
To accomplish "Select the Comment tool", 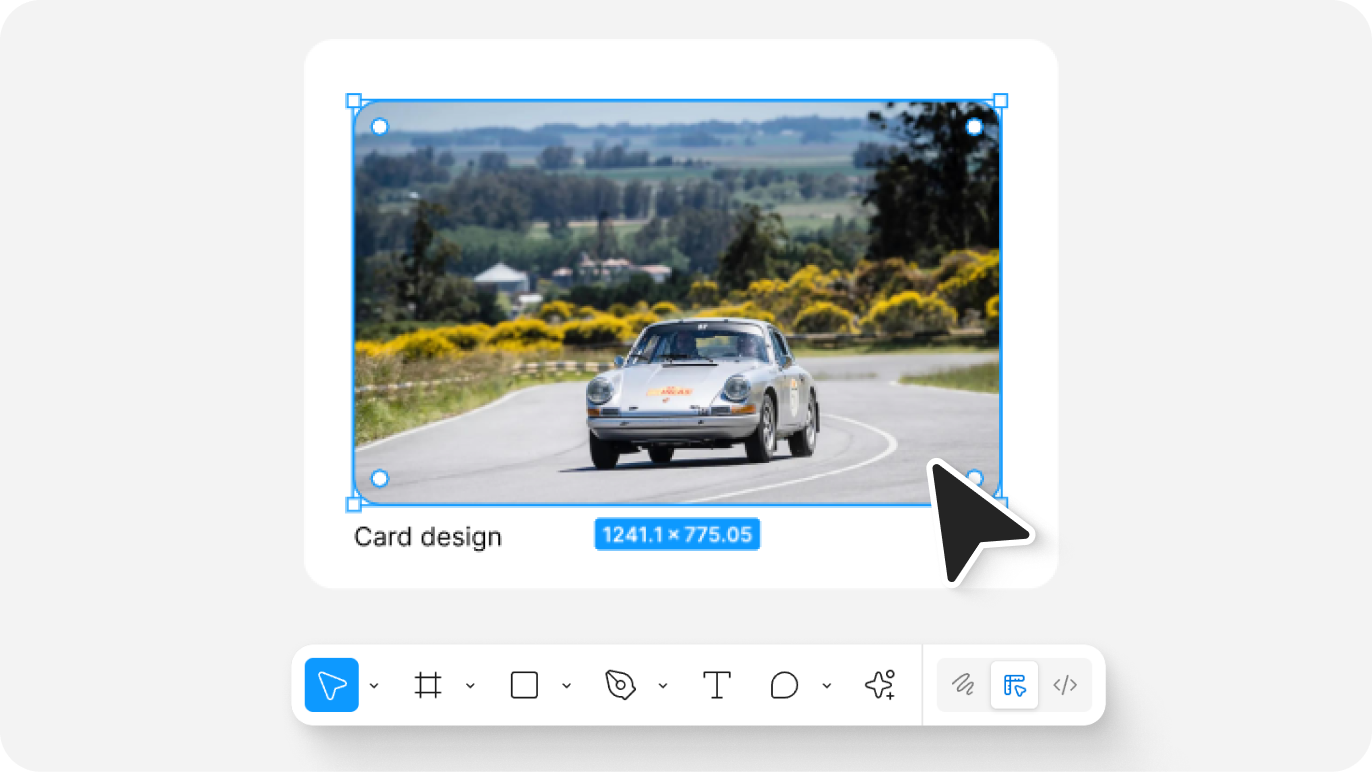I will click(784, 685).
